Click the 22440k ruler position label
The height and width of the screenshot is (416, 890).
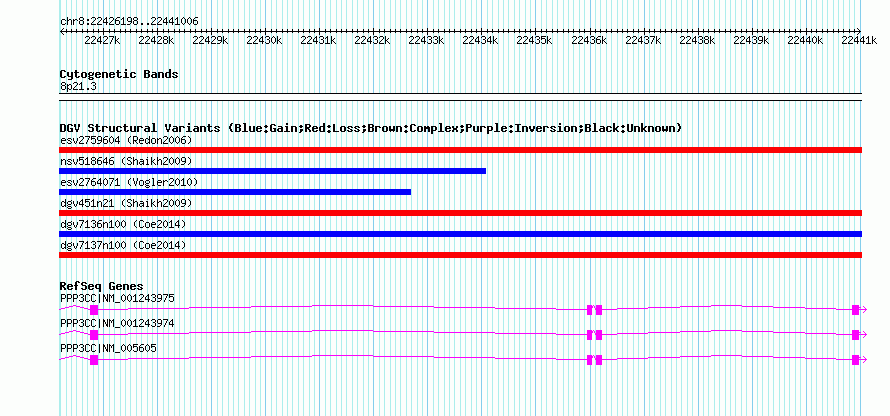point(805,40)
